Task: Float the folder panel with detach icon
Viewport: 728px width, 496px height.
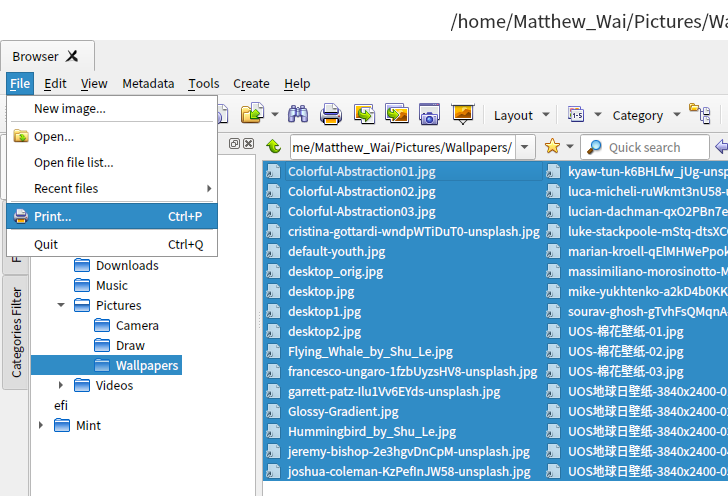Action: pos(234,144)
